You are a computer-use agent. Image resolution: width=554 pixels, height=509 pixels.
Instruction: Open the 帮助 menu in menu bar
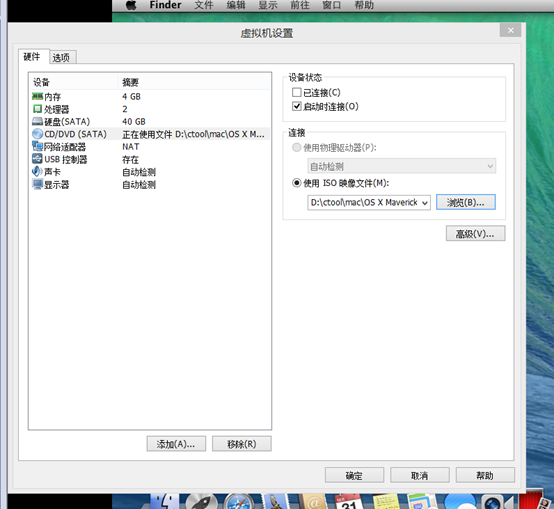point(364,5)
